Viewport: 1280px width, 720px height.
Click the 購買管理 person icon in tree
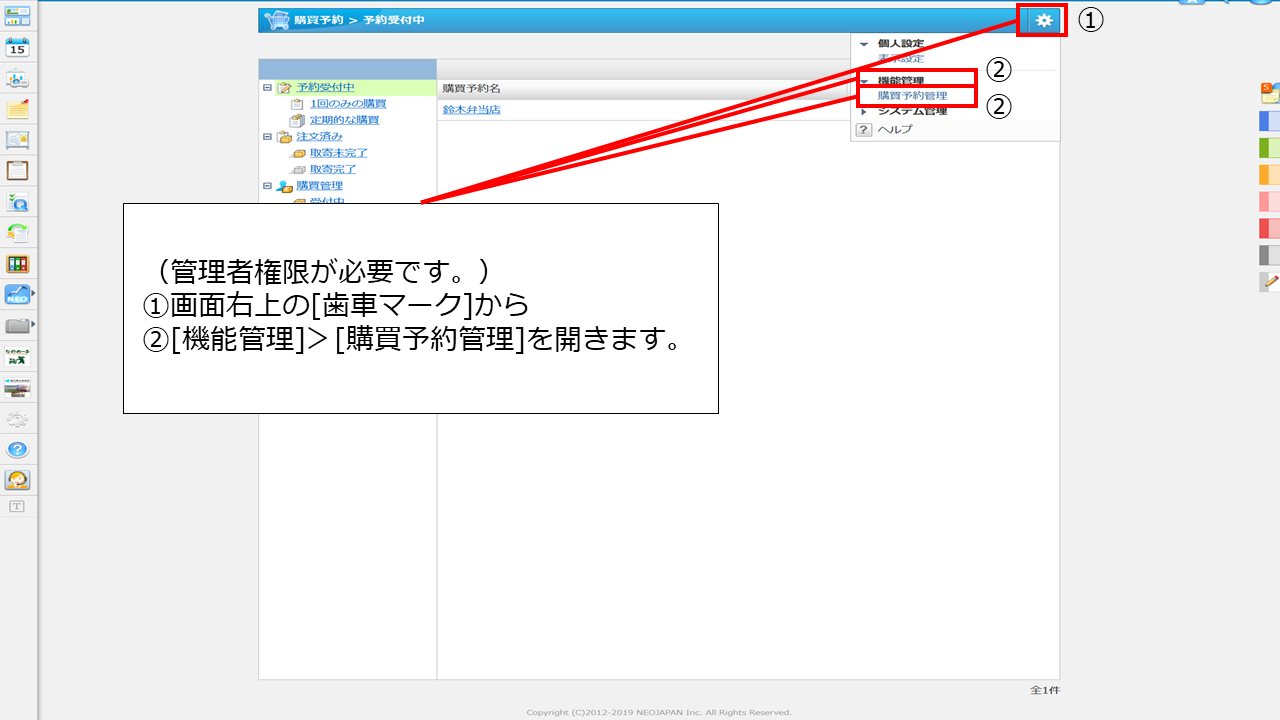coord(285,186)
